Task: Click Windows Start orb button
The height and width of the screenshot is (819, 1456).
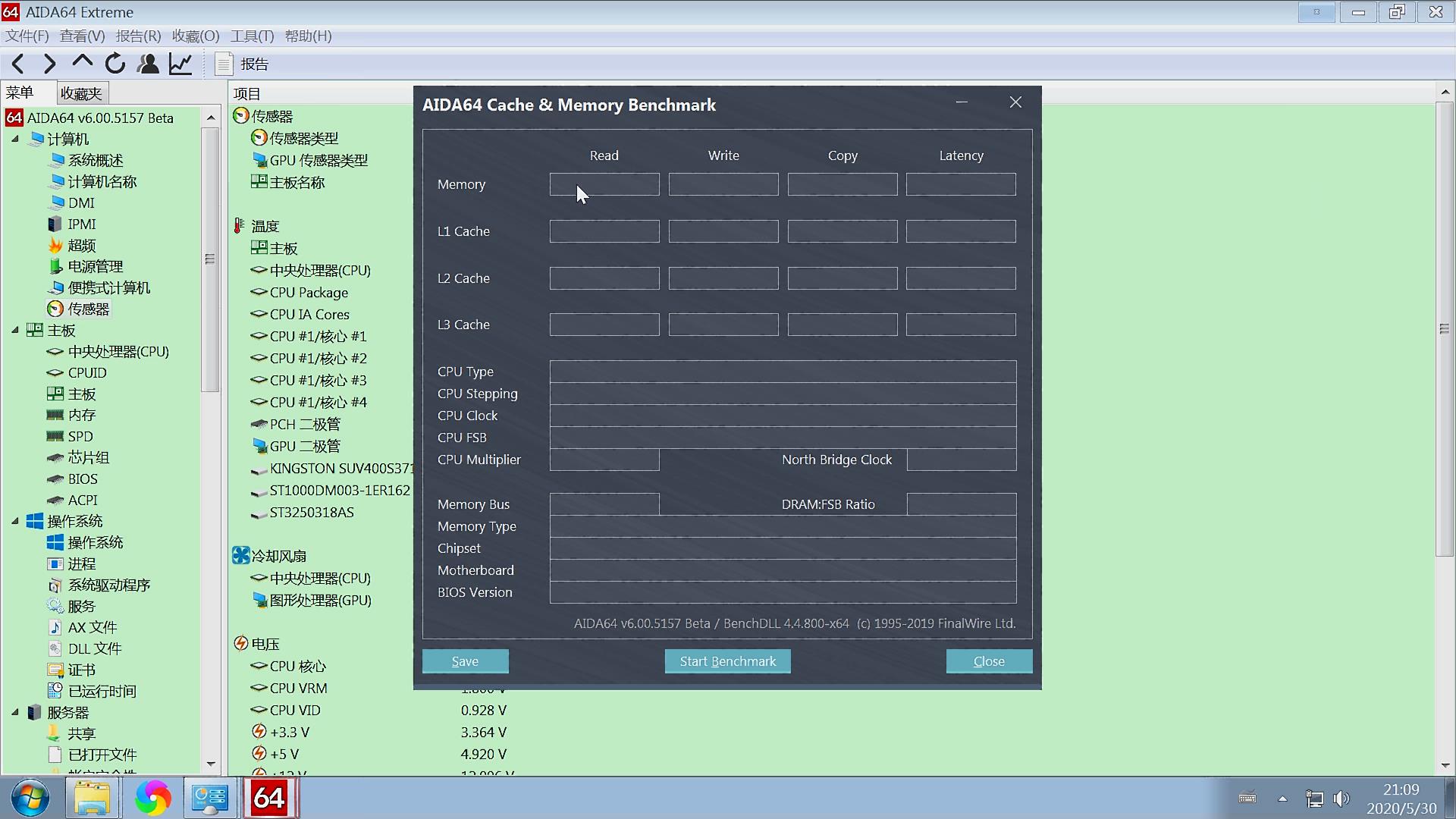Action: pos(30,798)
